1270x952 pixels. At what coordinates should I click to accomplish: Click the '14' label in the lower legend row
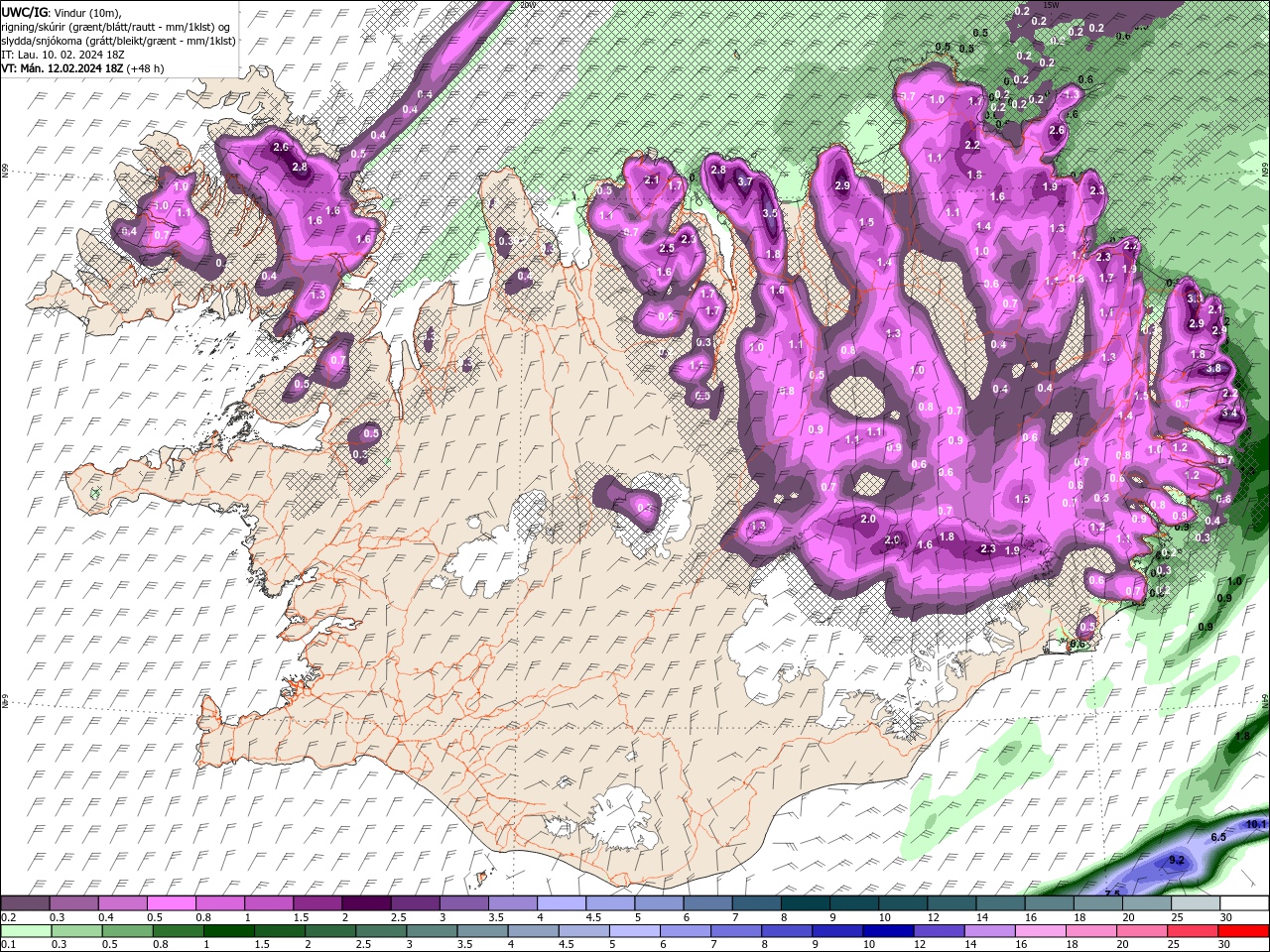972,944
